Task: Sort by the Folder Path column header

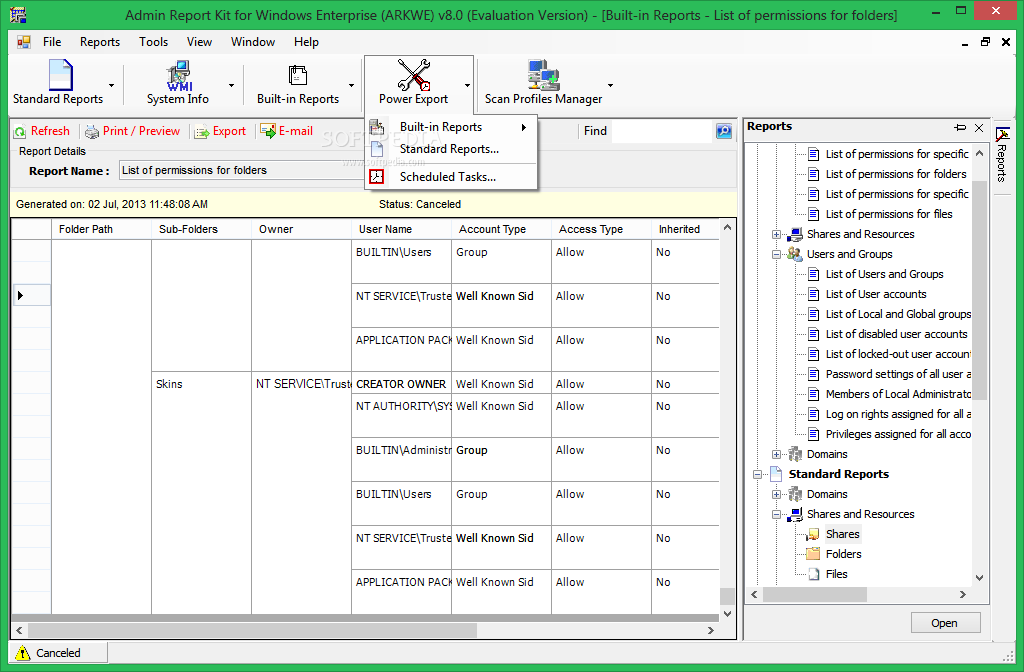Action: pos(101,229)
